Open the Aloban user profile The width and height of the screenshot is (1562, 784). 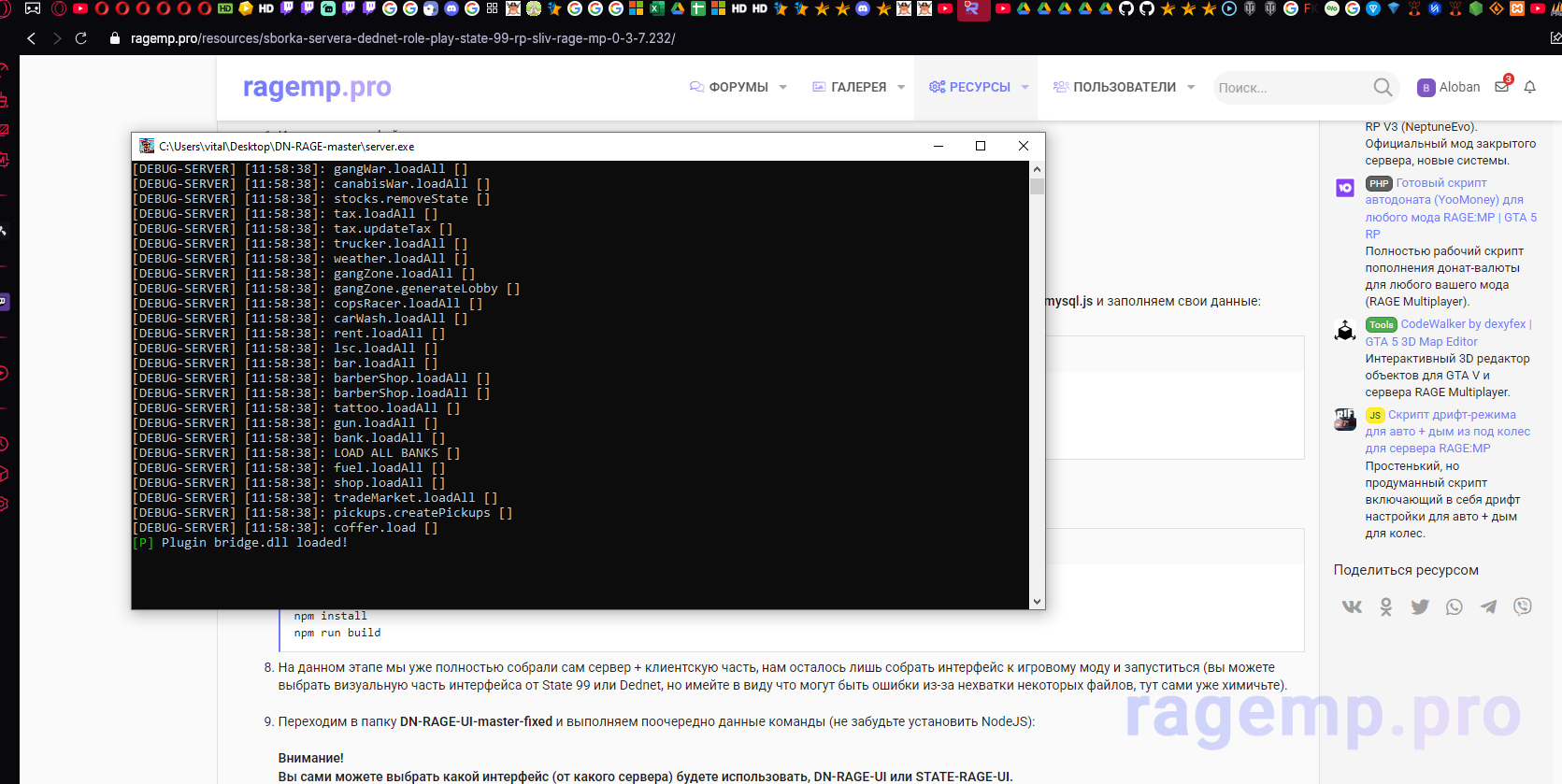point(1458,87)
